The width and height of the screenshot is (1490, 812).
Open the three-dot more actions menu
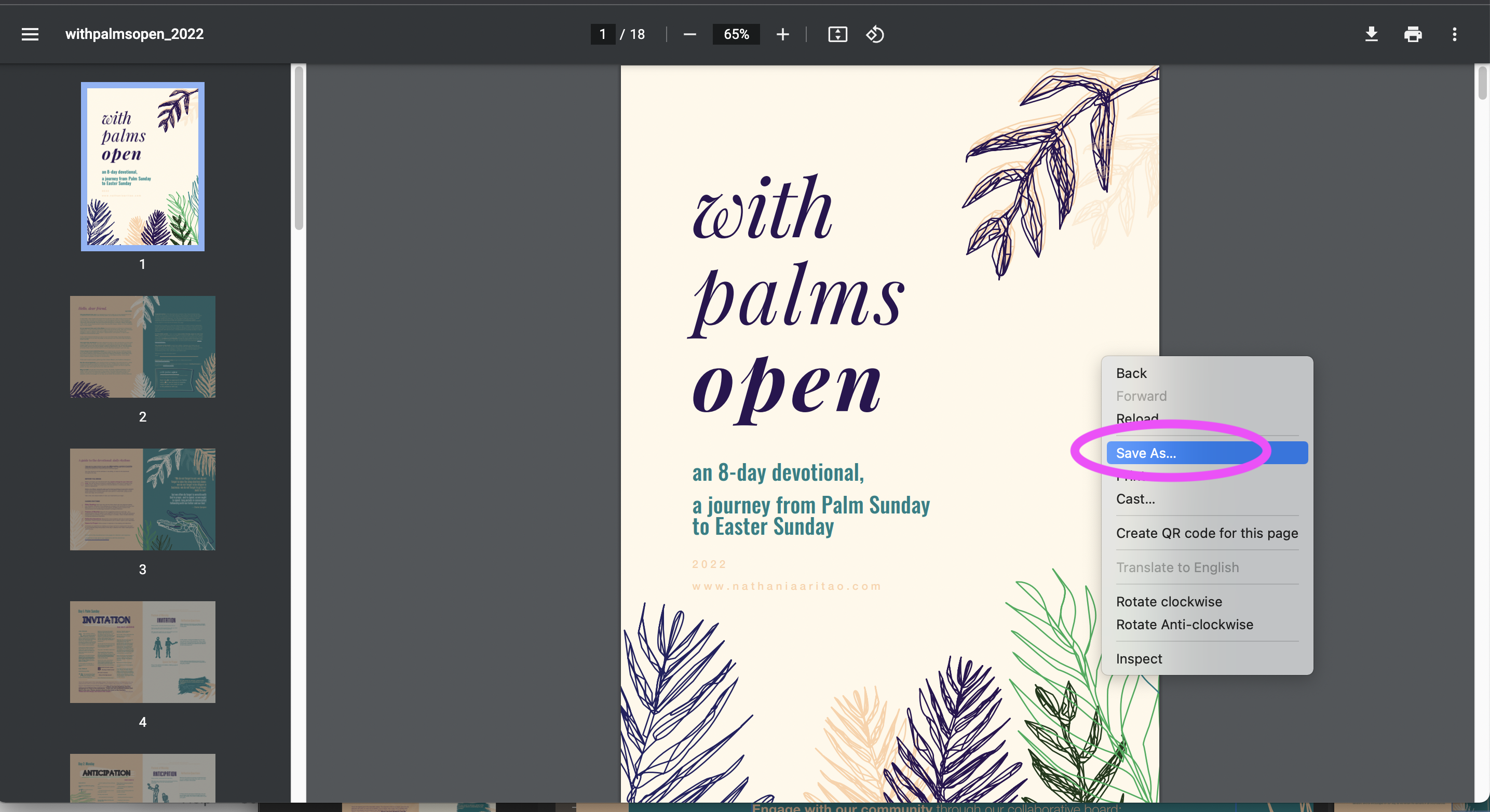1454,34
